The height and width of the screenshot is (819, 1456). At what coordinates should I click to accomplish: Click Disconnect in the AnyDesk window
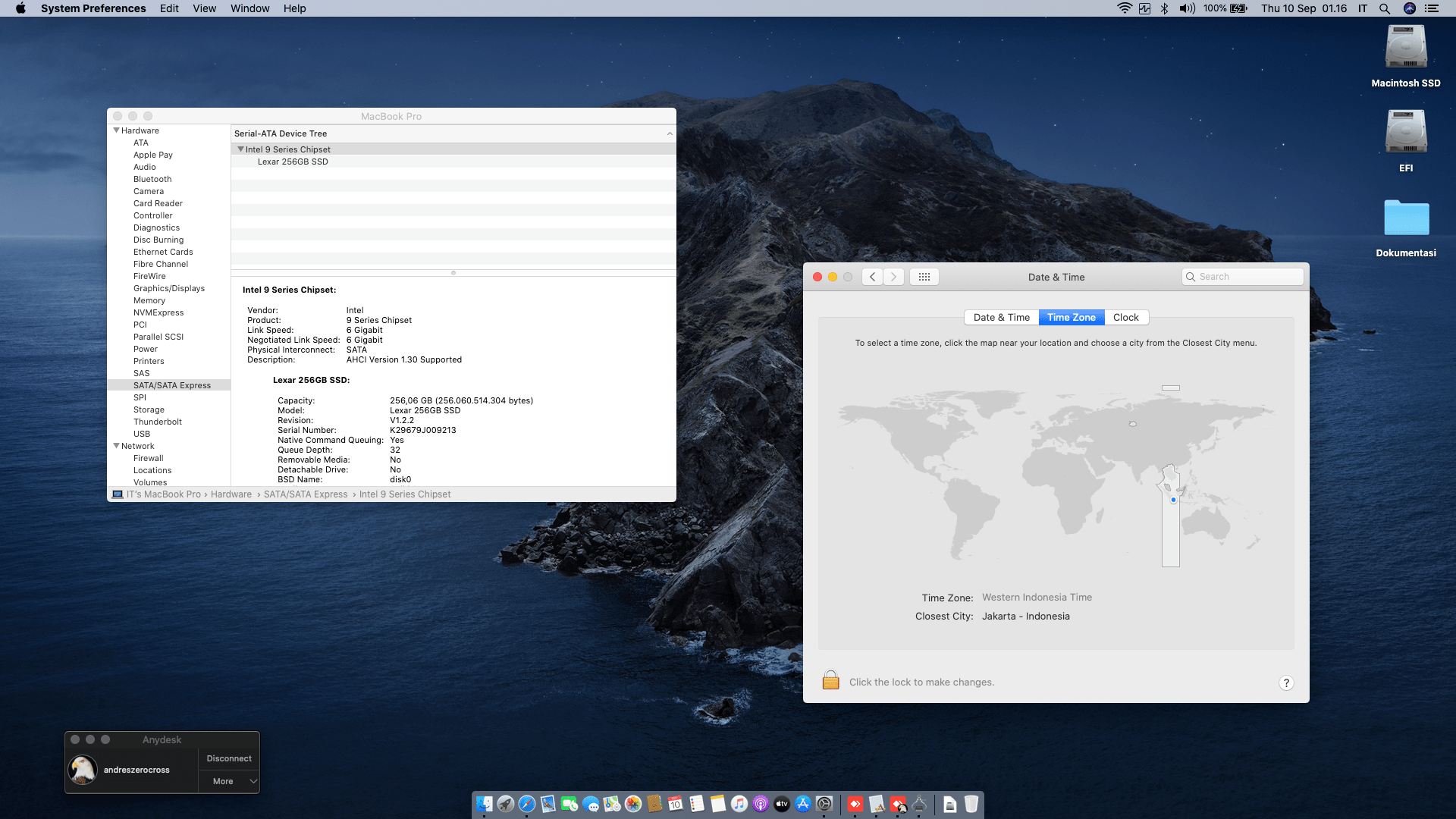tap(229, 758)
